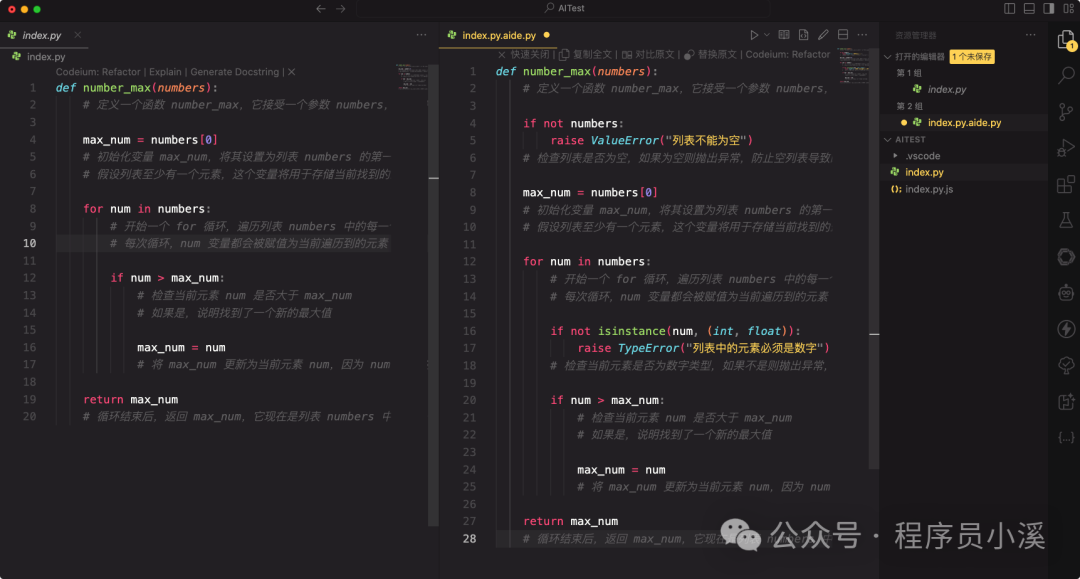Image resolution: width=1080 pixels, height=579 pixels.
Task: Select index.py under 第 1 组
Action: click(946, 89)
